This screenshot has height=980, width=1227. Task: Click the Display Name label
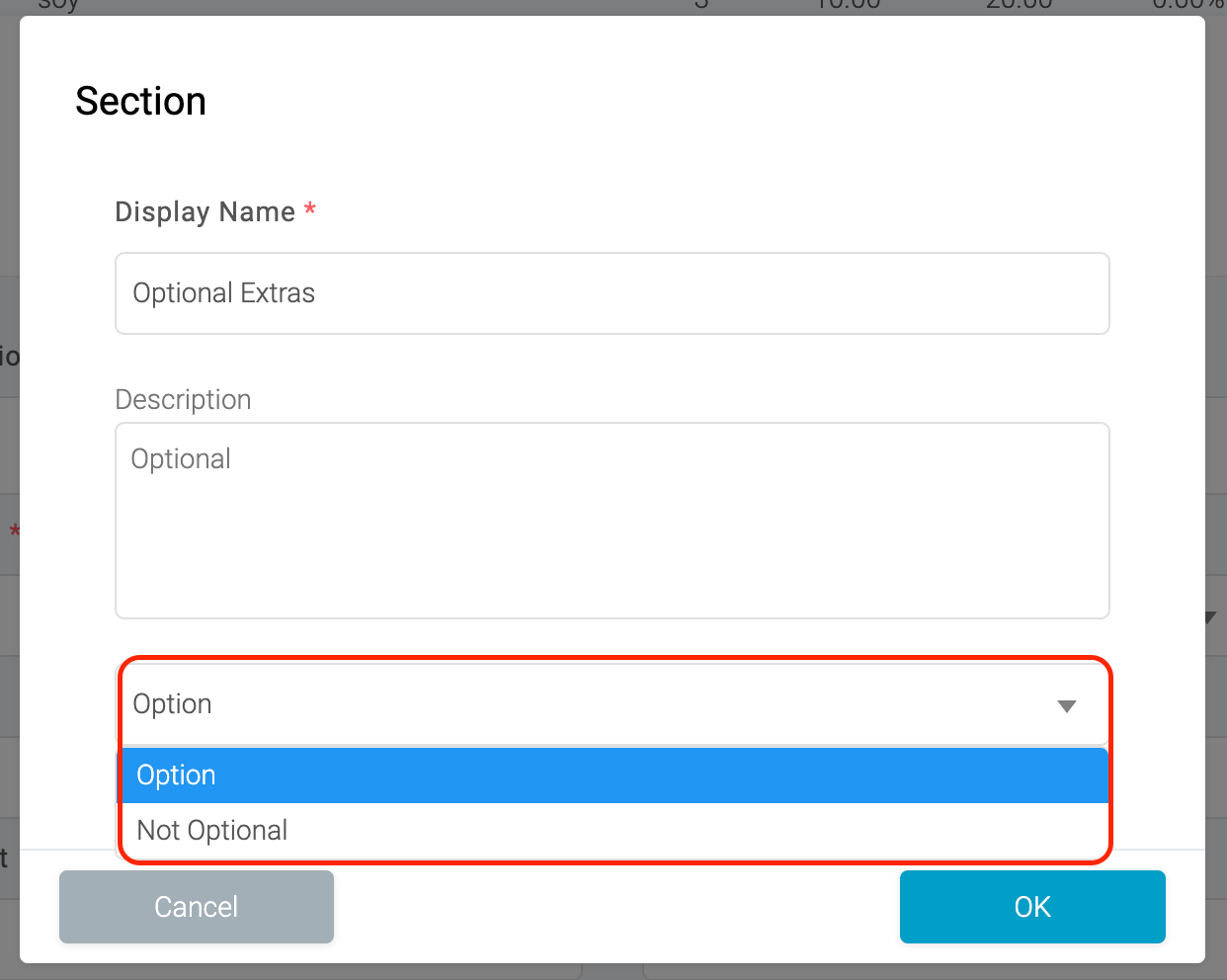pyautogui.click(x=205, y=211)
